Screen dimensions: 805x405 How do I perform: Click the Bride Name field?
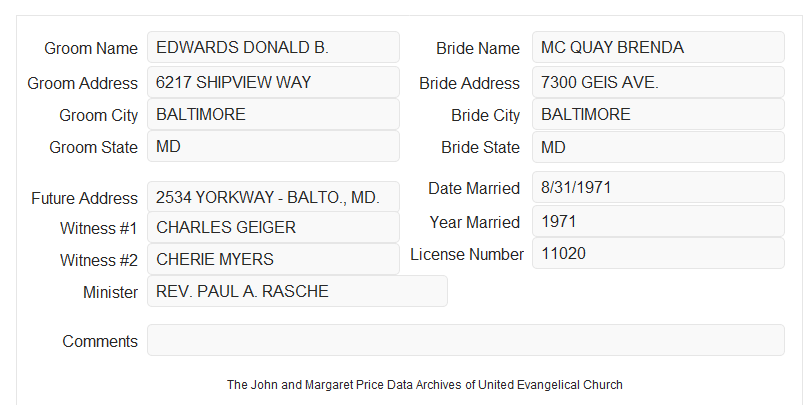(658, 47)
